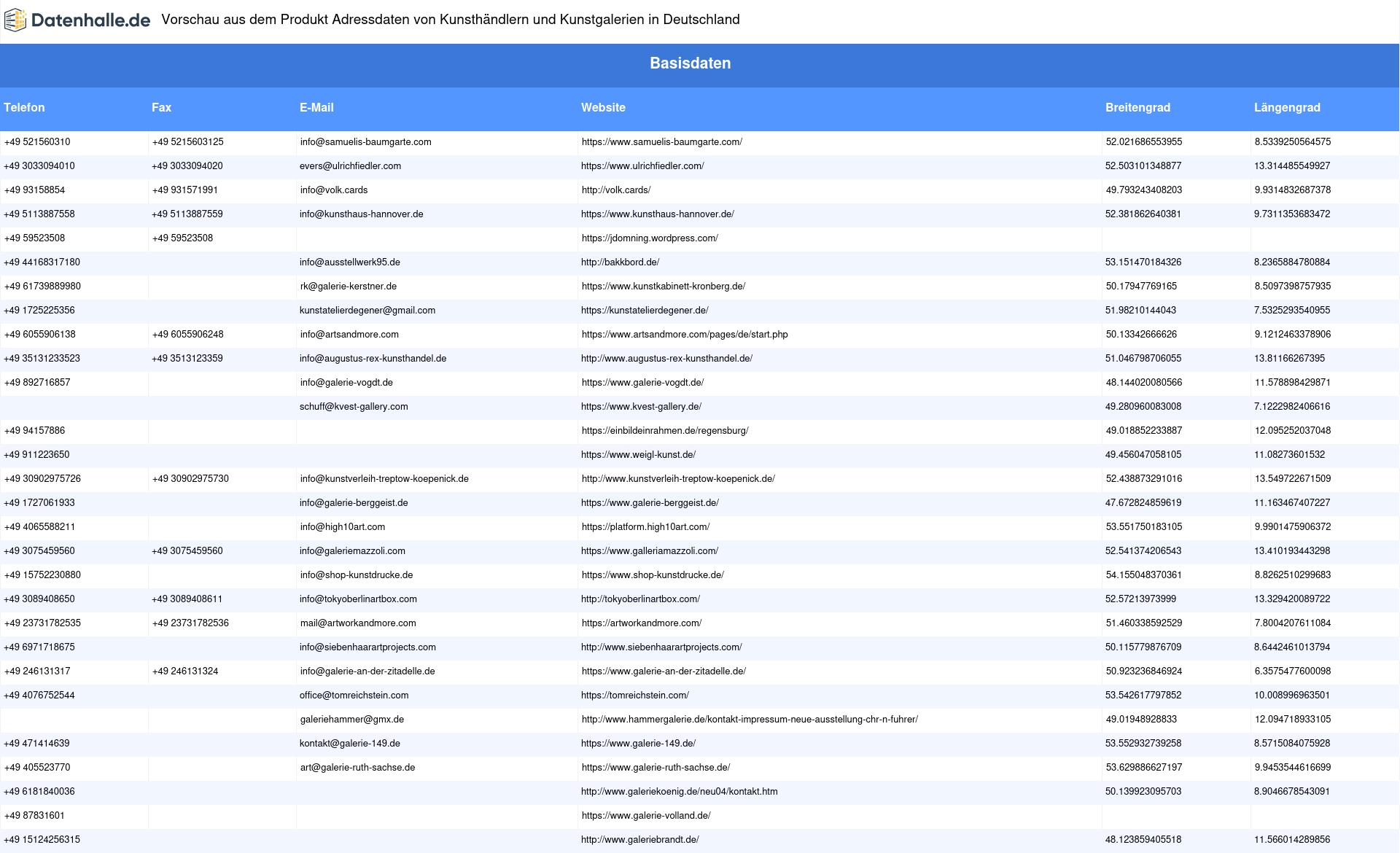Screen dimensions: 1400x853
Task: Select email info@ausstellwerk95.de
Action: pos(350,262)
